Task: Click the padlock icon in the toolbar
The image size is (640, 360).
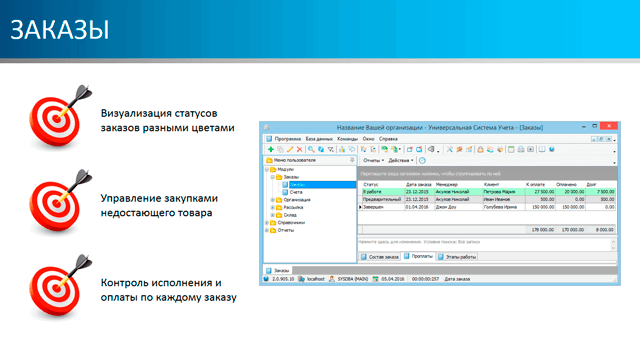Action: (x=480, y=149)
